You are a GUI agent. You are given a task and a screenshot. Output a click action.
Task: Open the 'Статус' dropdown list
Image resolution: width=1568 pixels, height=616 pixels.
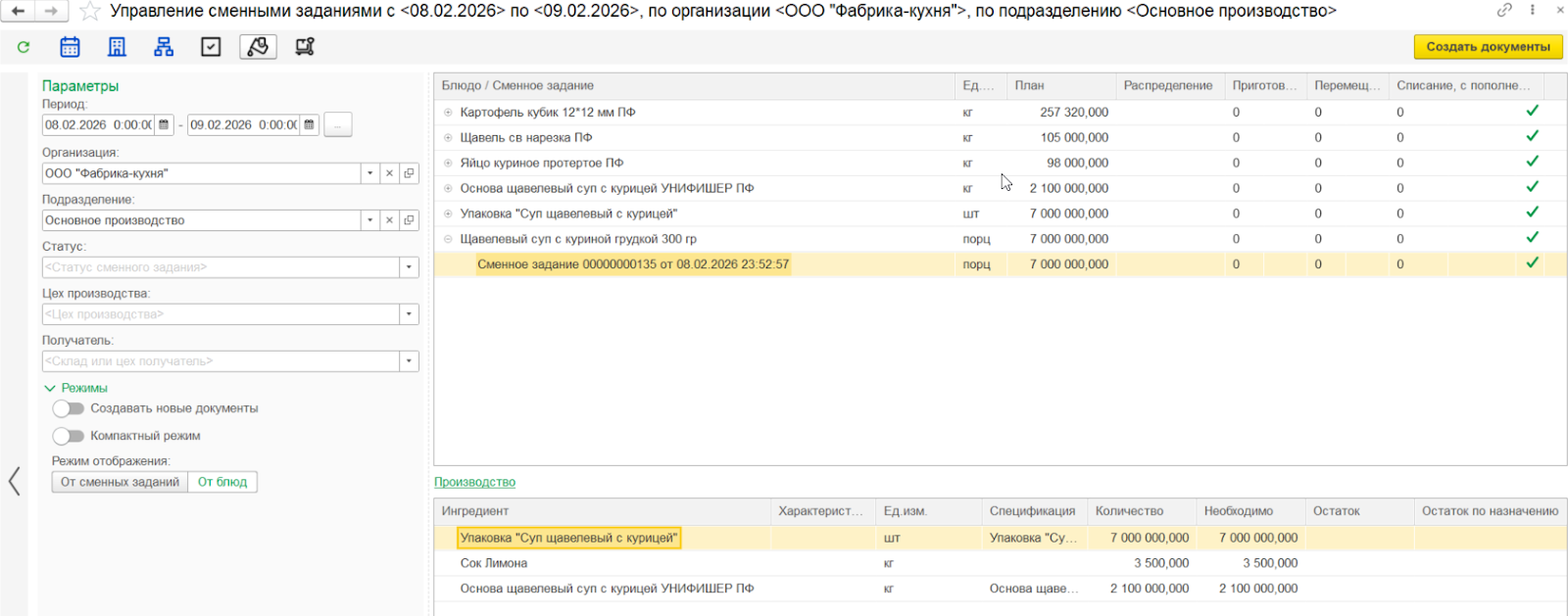click(409, 267)
